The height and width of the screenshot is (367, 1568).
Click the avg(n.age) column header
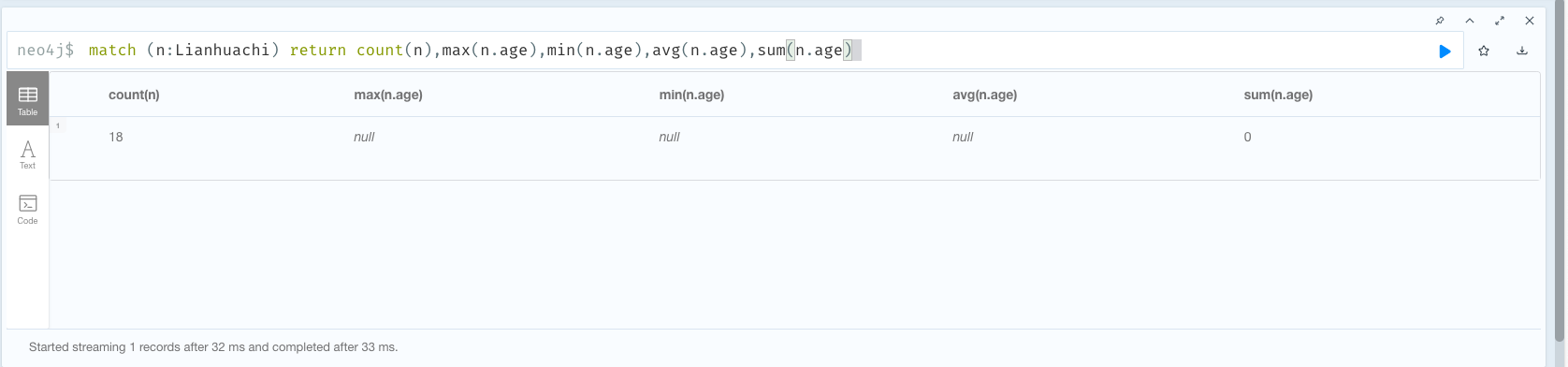(x=984, y=95)
